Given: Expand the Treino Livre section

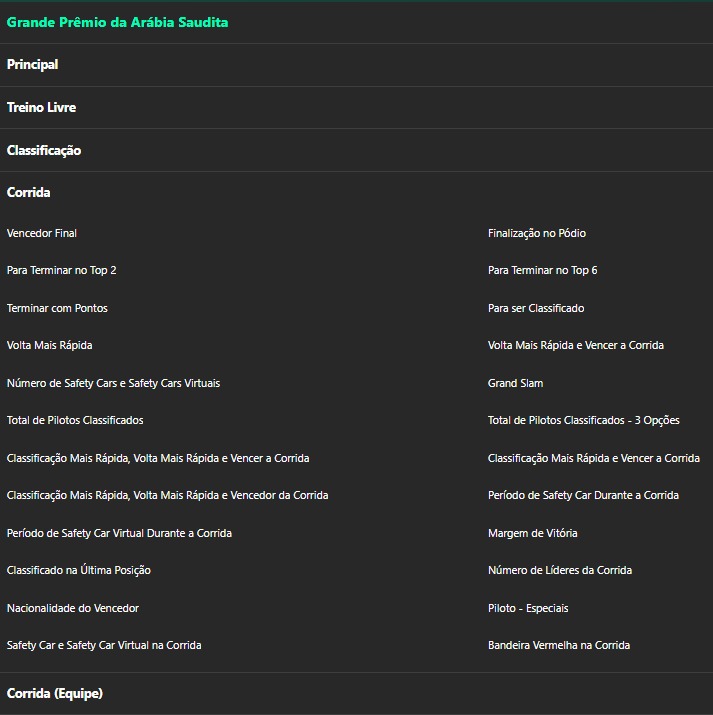Looking at the screenshot, I should (x=41, y=108).
